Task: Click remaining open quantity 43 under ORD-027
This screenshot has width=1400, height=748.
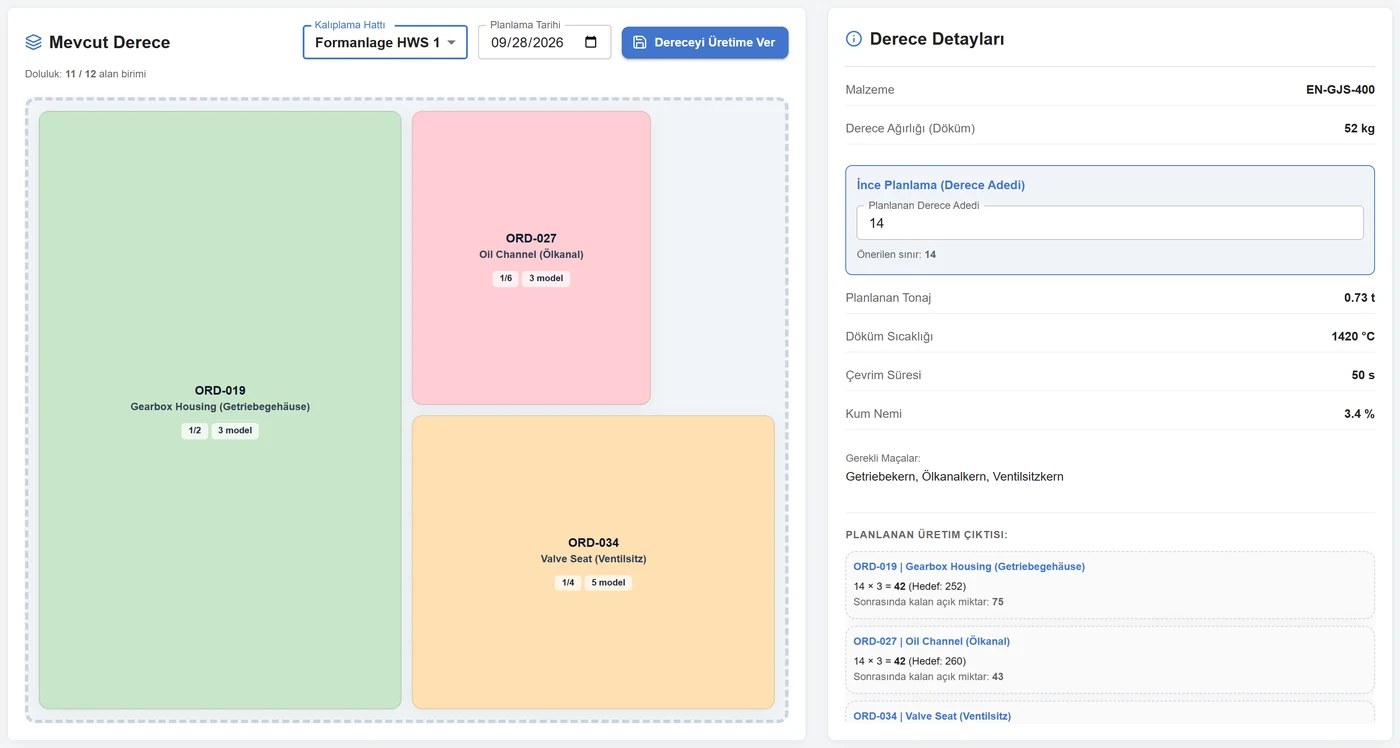Action: 998,677
